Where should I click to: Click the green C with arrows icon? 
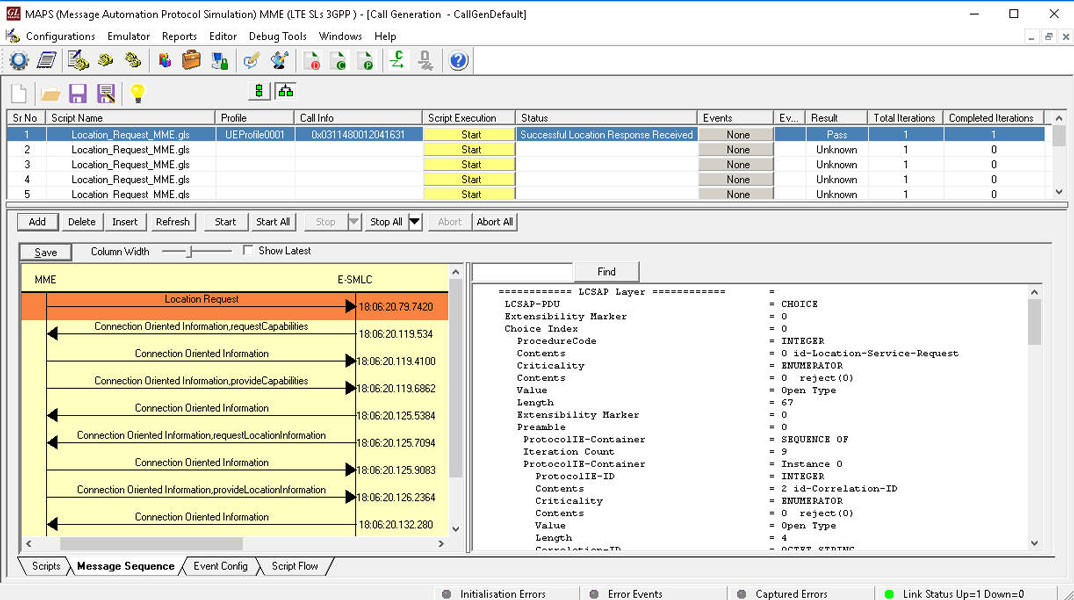tap(397, 61)
